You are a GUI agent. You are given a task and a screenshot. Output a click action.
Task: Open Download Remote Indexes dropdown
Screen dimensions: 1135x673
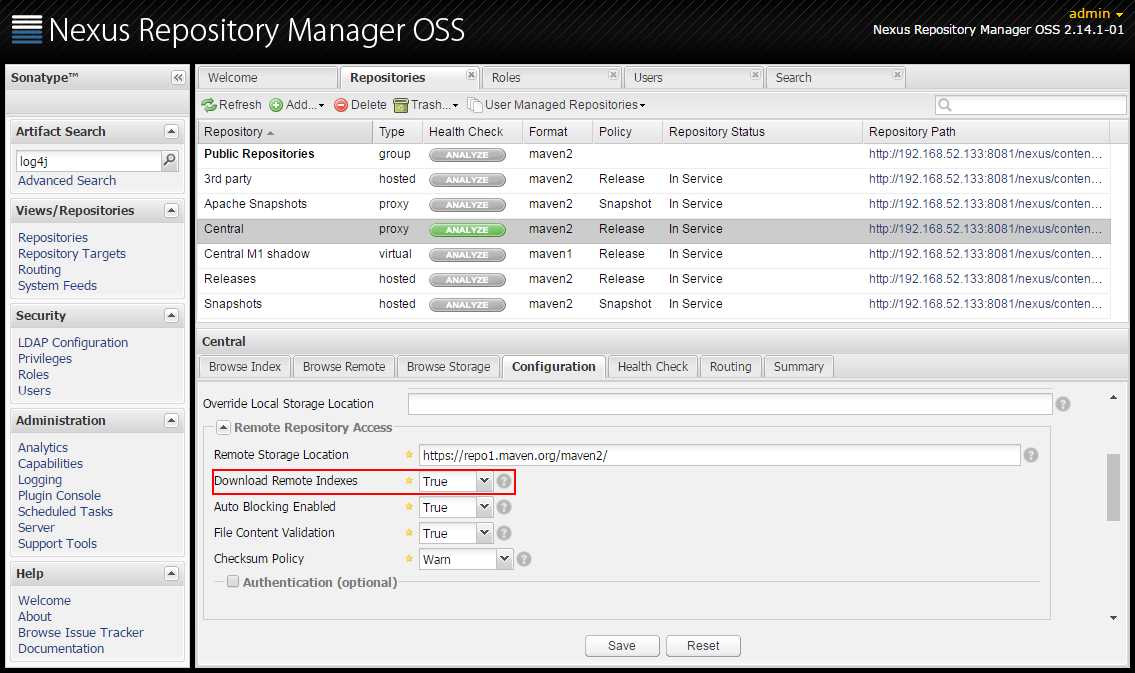click(x=484, y=481)
